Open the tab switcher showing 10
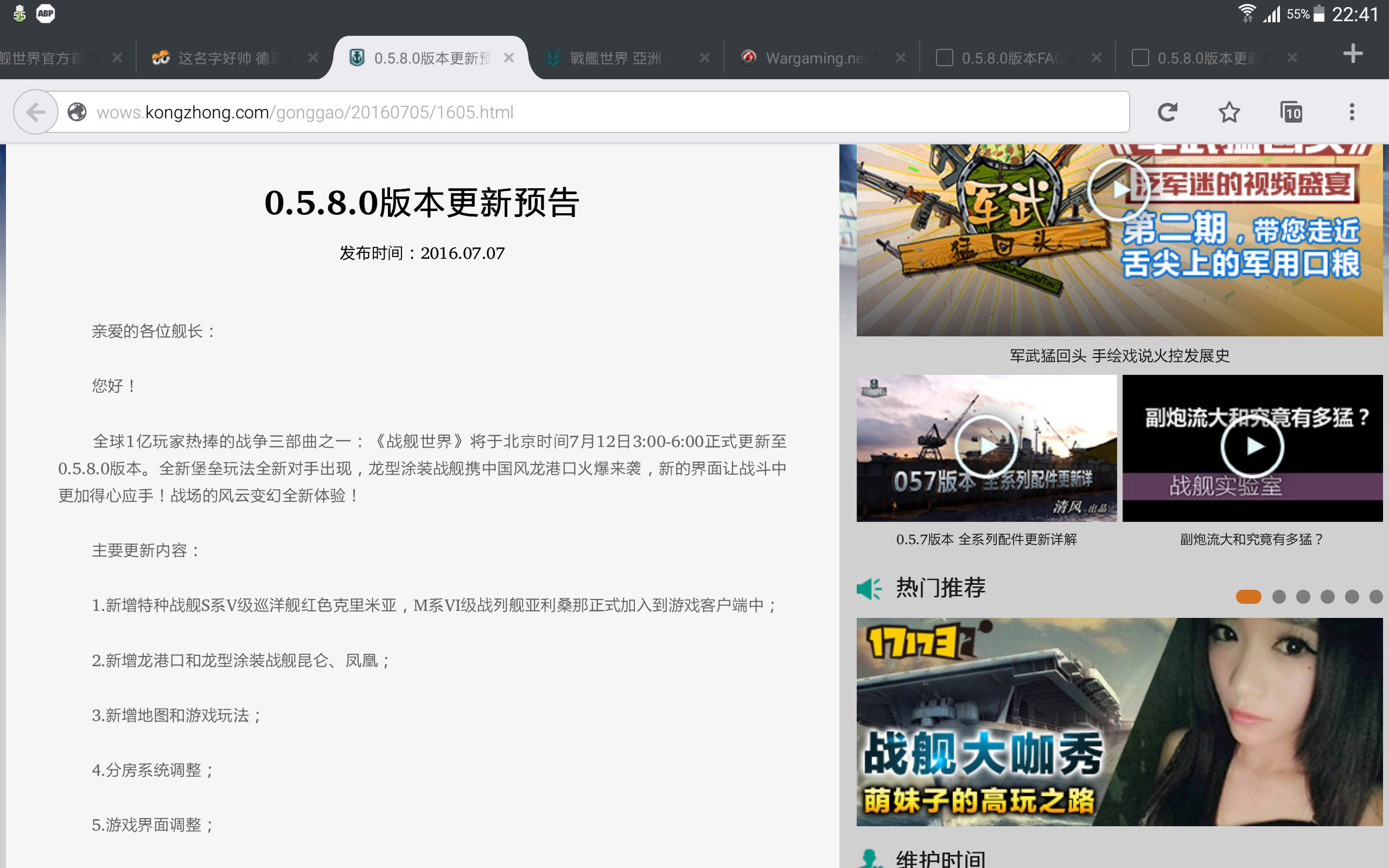 [x=1291, y=112]
